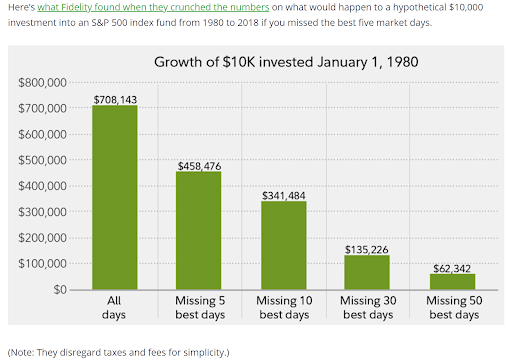Click the Missing 50 best days caption
Viewport: 512px width, 361px height.
[x=454, y=307]
